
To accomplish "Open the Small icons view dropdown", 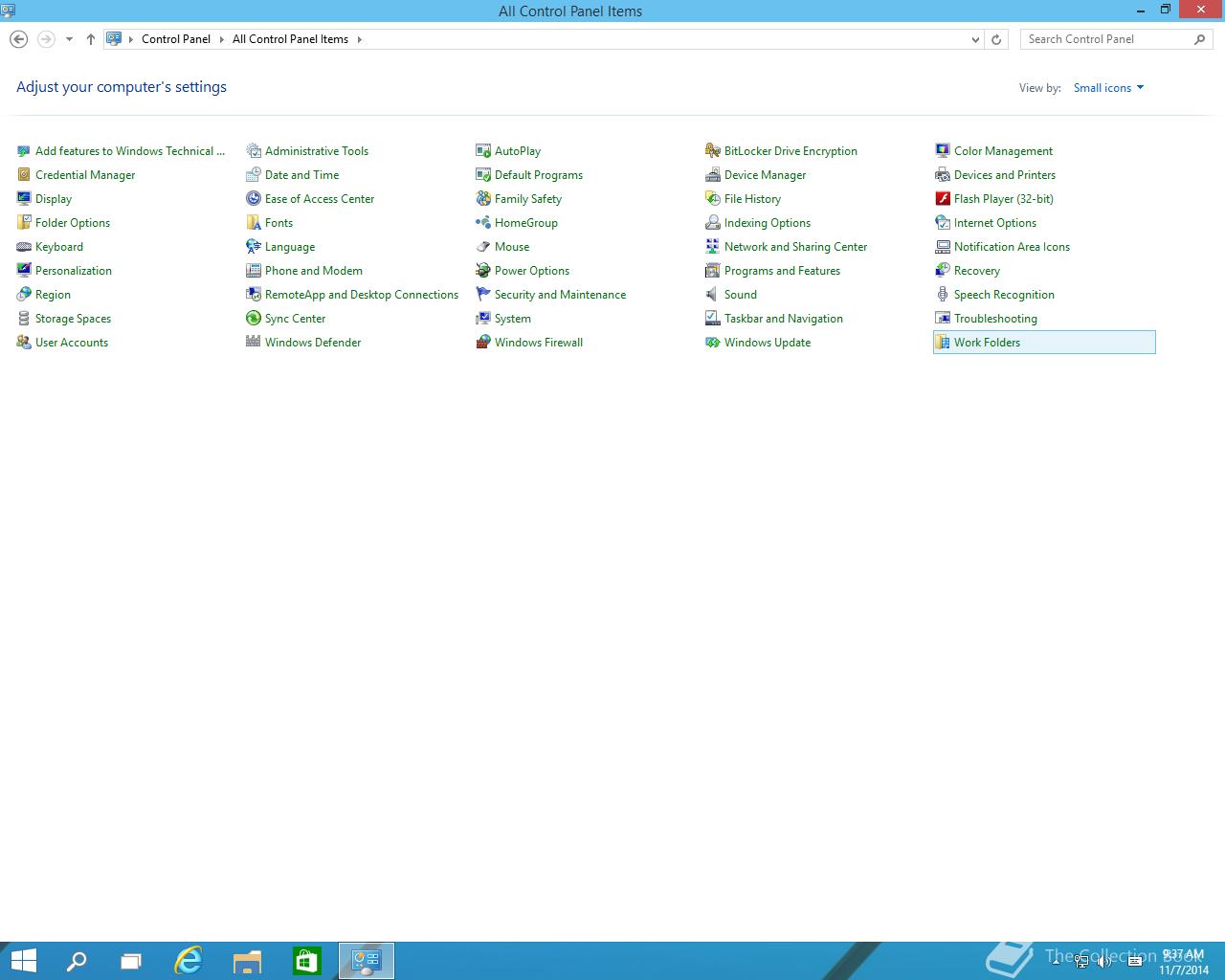I will [x=1108, y=88].
